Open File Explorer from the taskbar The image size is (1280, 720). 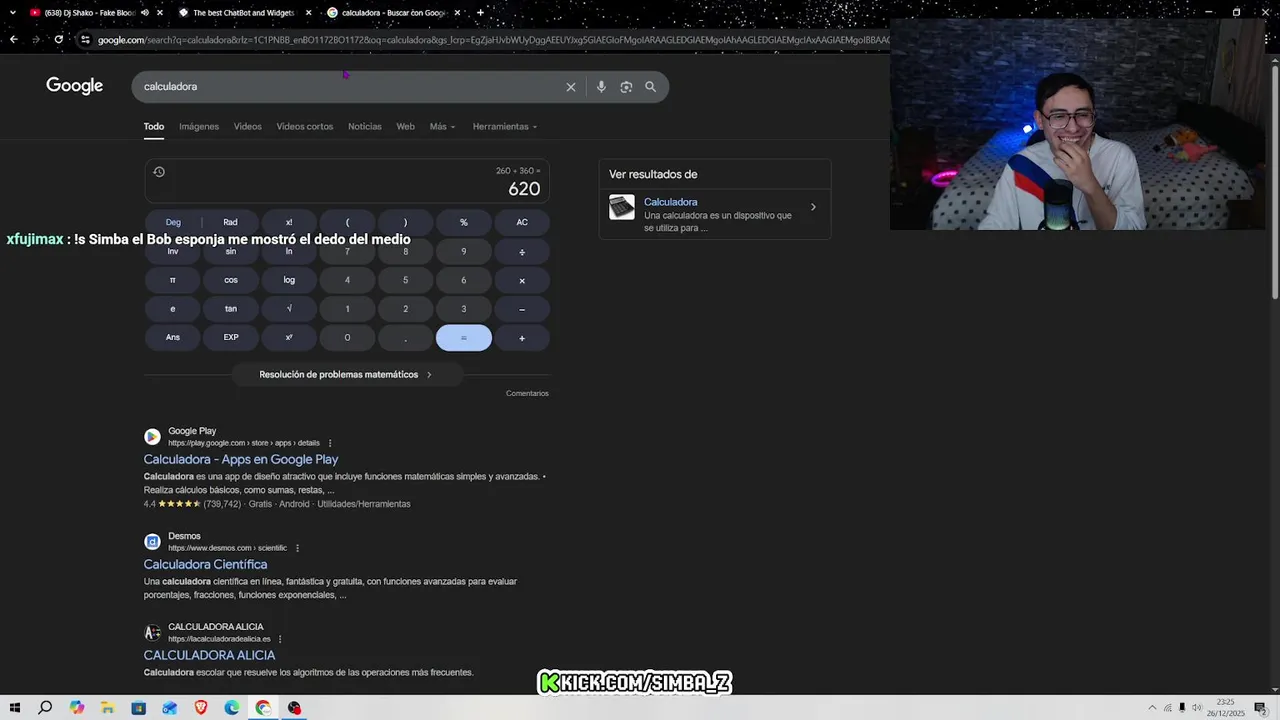click(107, 708)
